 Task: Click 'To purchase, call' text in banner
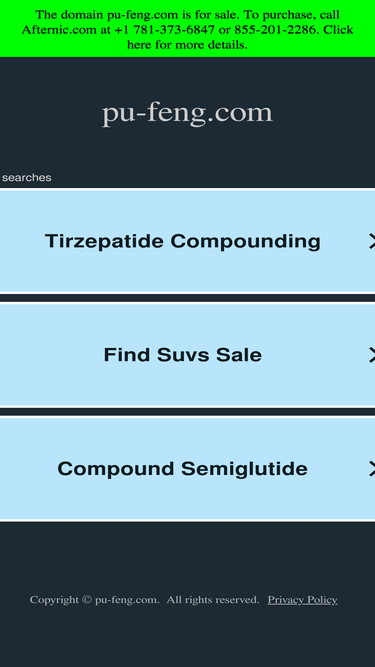click(x=292, y=15)
